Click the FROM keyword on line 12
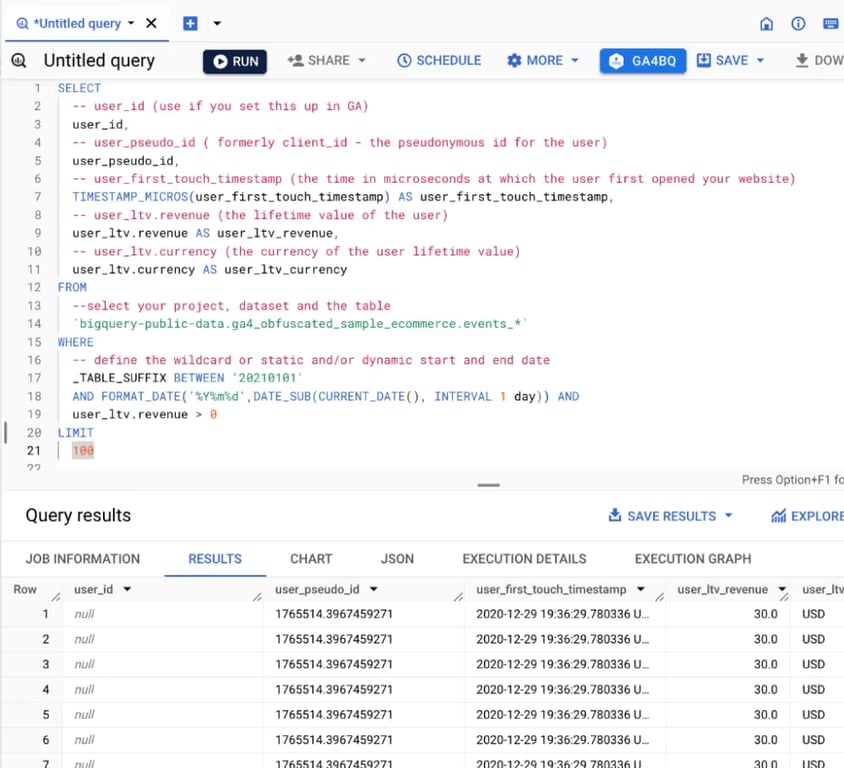 pyautogui.click(x=72, y=287)
